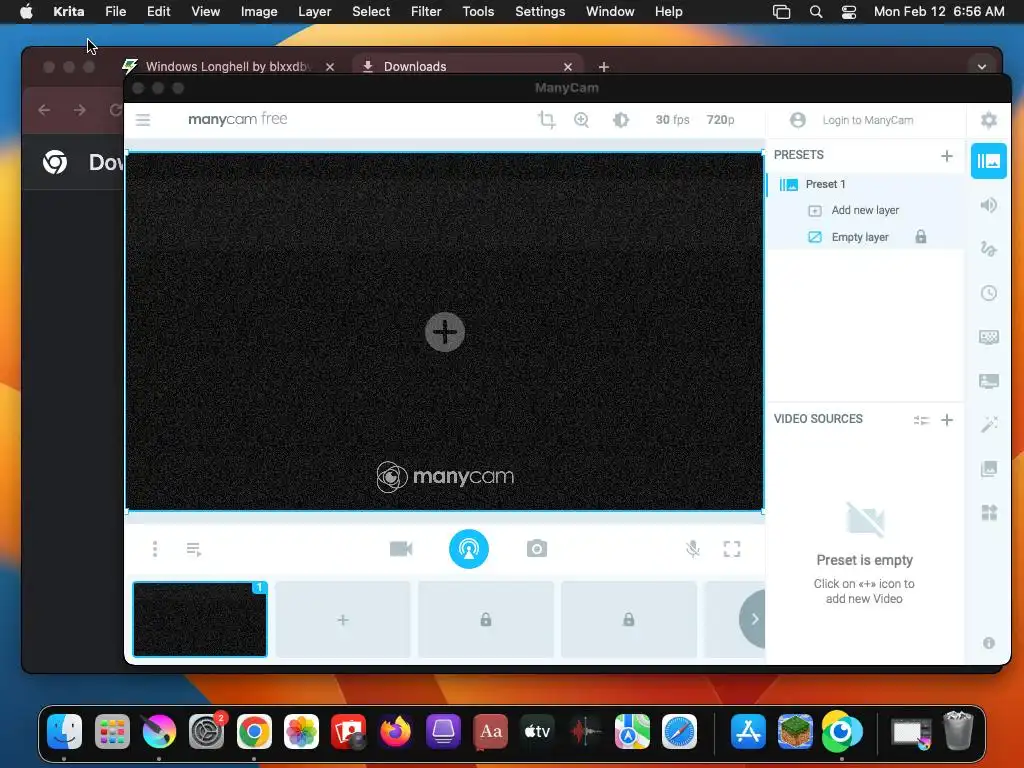Screen dimensions: 1024x768
Task: Expand the browser tab search dropdown
Action: coord(981,67)
